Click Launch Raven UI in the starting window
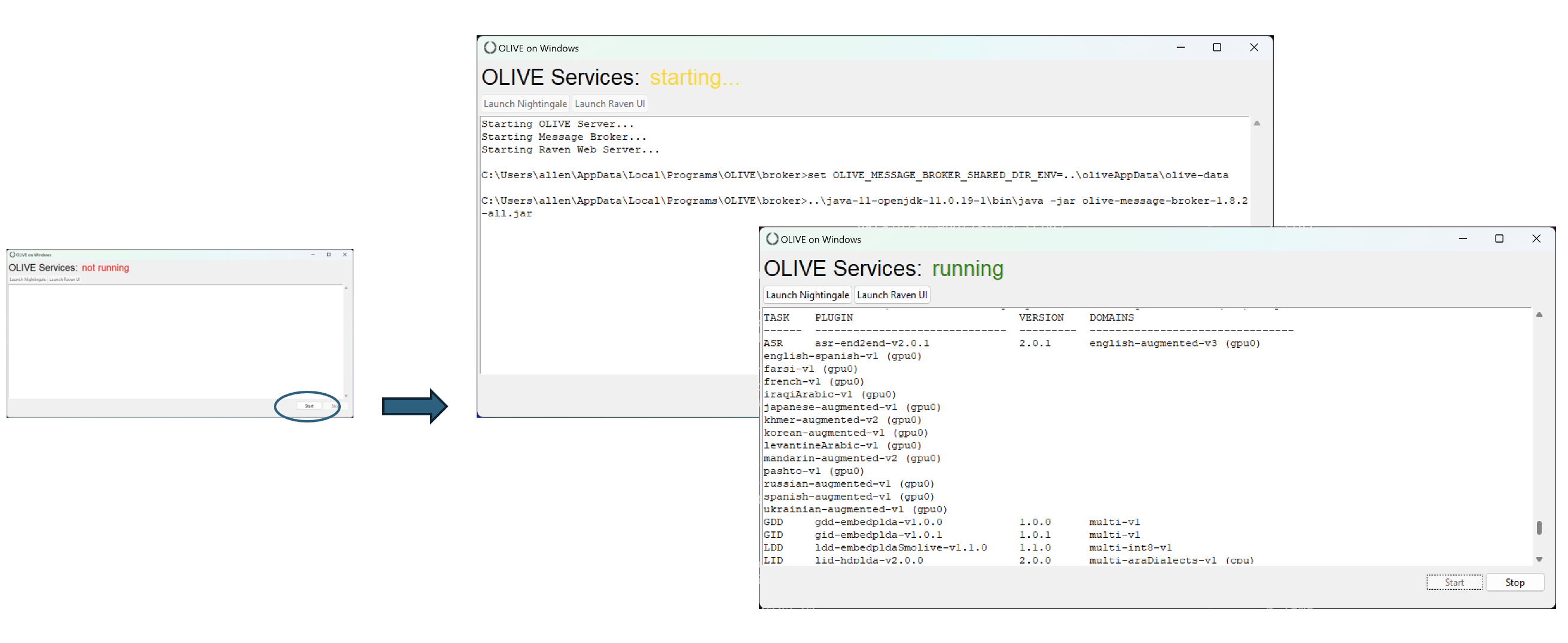The height and width of the screenshot is (643, 1568). [609, 104]
